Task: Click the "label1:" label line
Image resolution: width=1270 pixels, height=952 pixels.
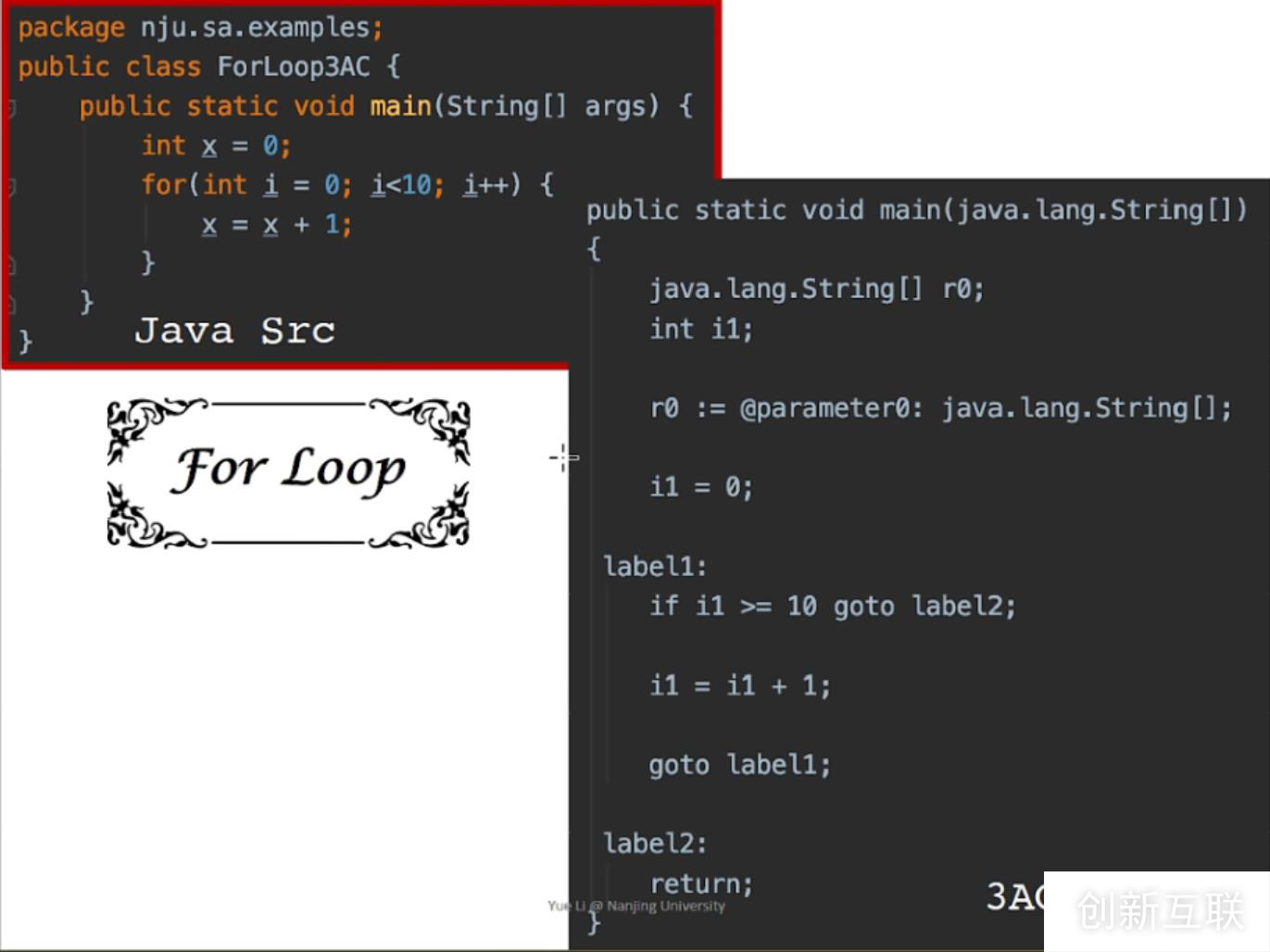Action: (655, 566)
